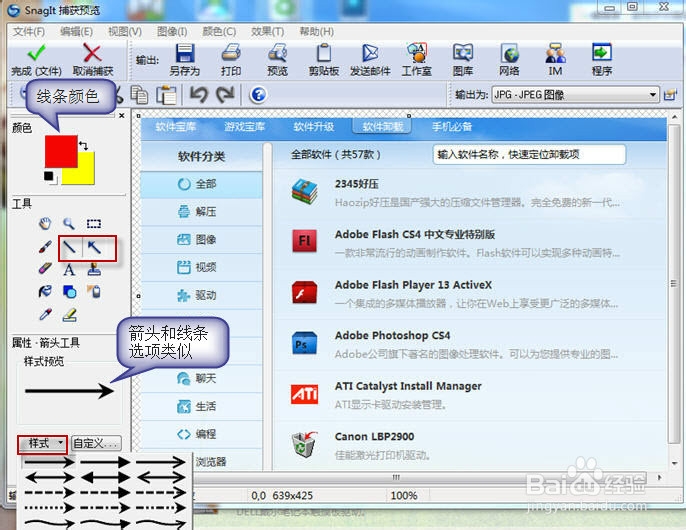Select the rectangular Selection tool
Viewport: 686px width, 530px height.
tap(94, 224)
